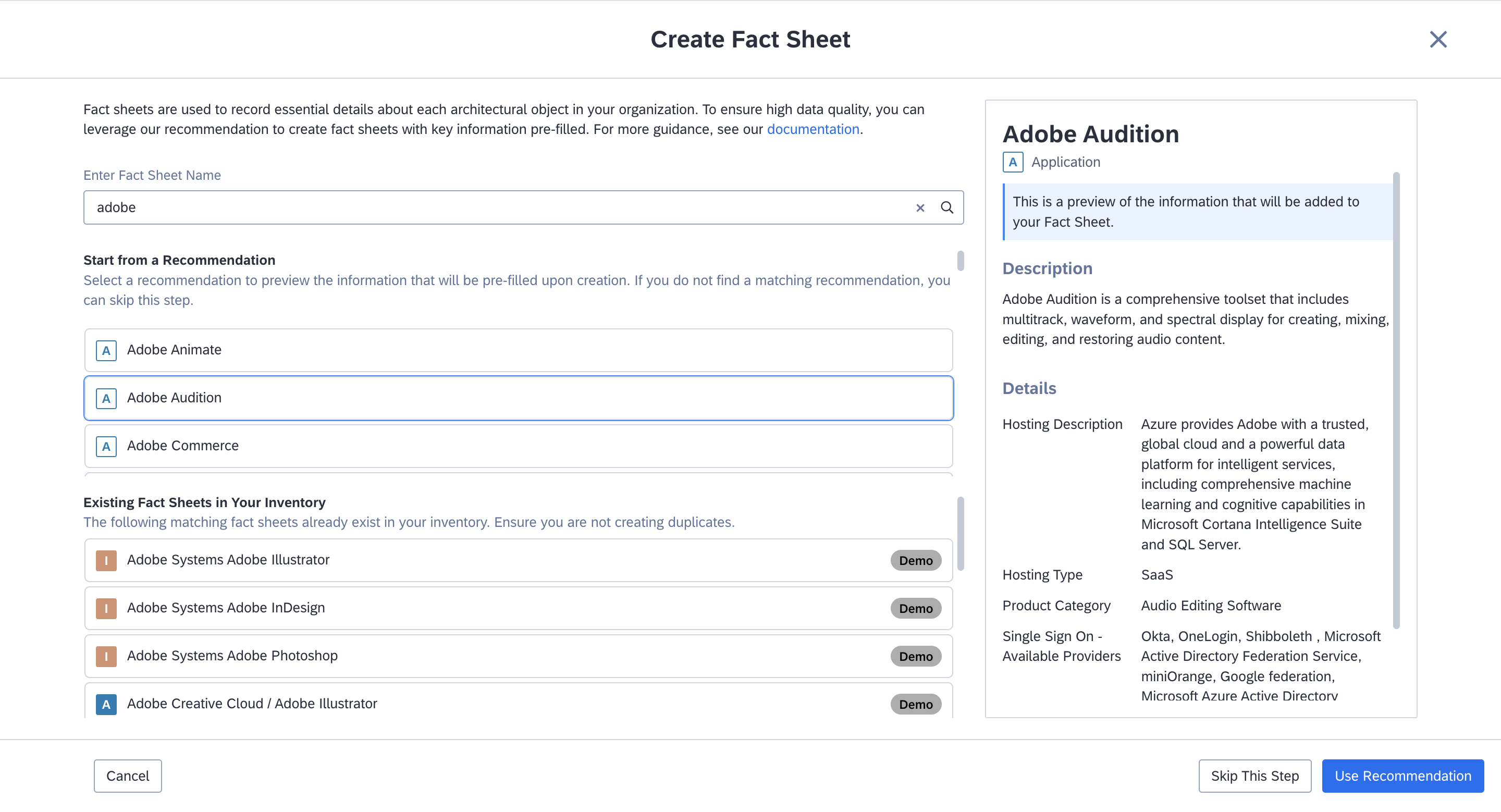Click the Single Sign On providers label

(x=1061, y=647)
